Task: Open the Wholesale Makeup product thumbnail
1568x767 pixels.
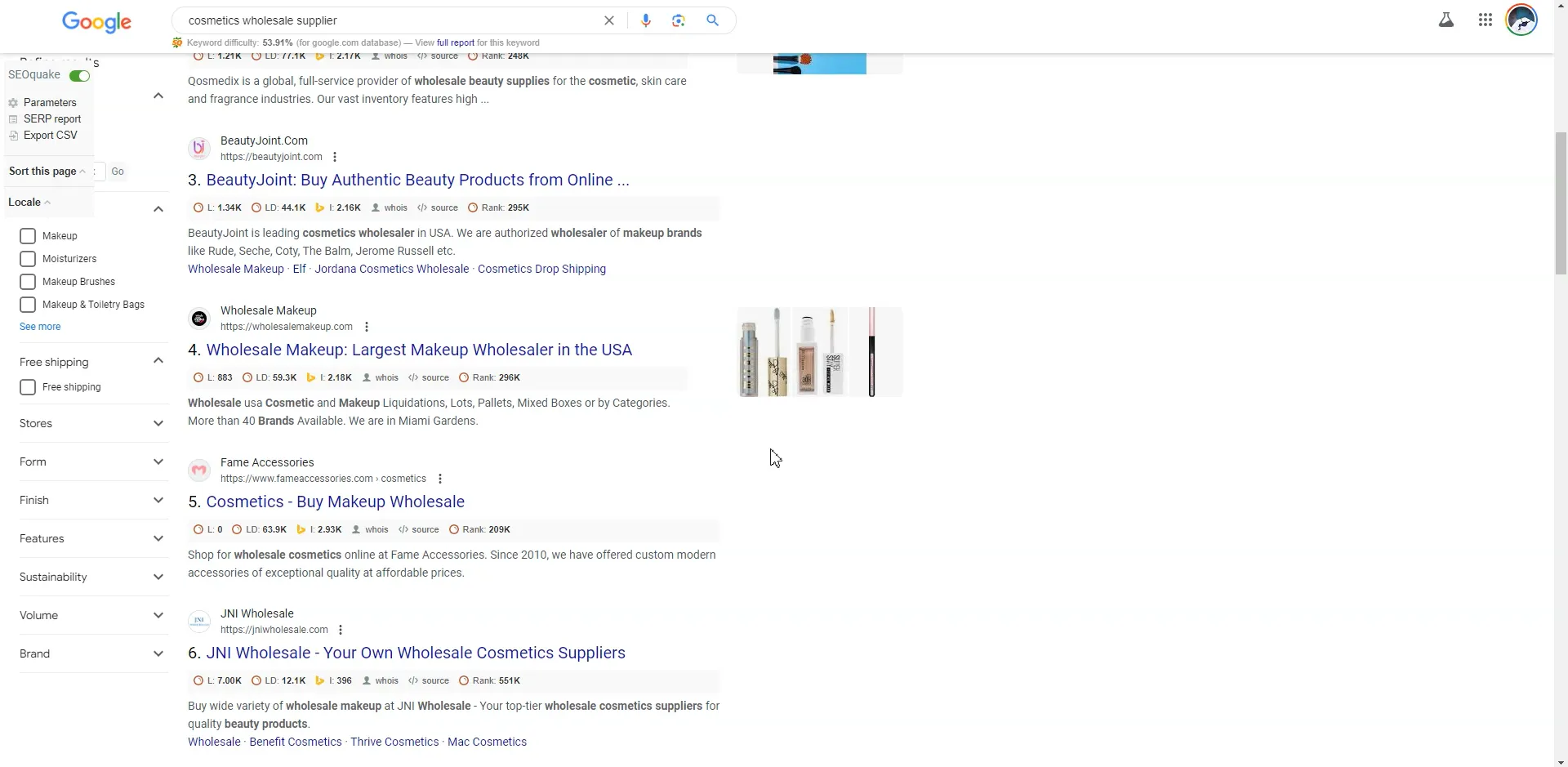Action: [x=819, y=352]
